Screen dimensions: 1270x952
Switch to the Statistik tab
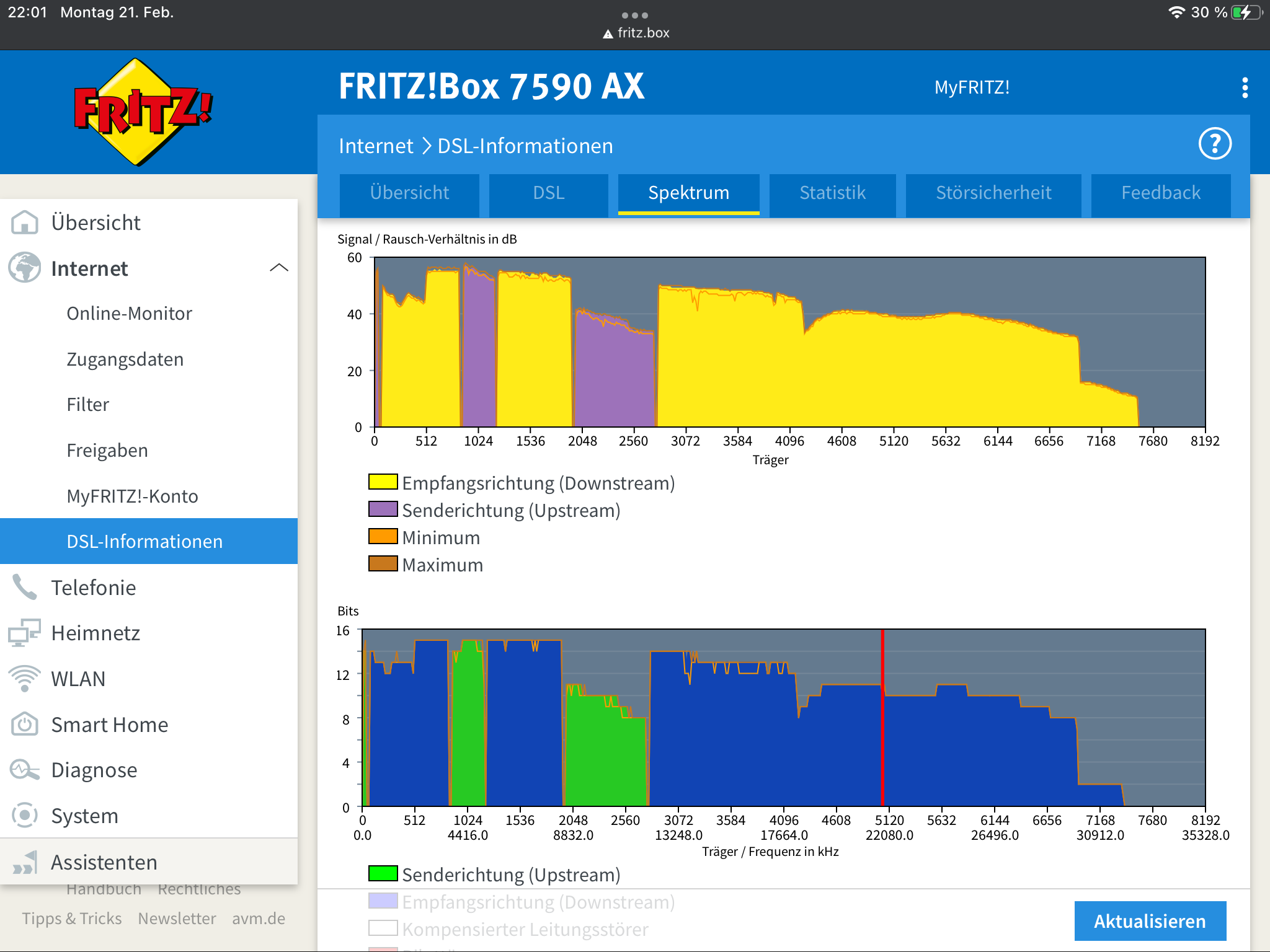832,193
